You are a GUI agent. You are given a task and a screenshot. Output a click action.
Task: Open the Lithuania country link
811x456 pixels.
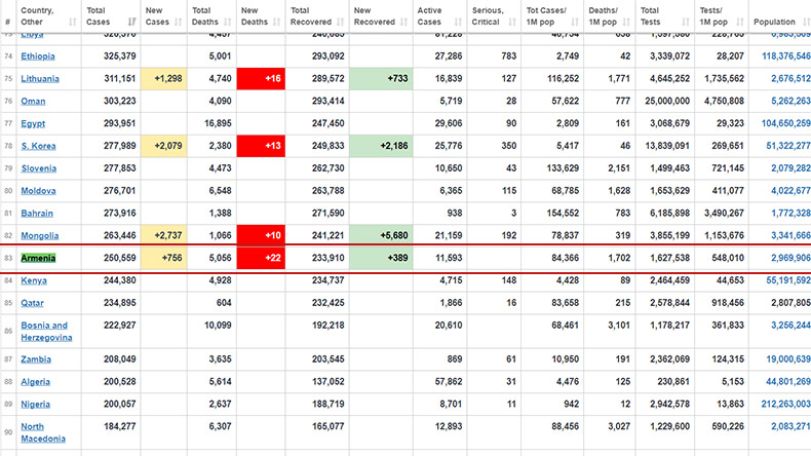(40, 79)
